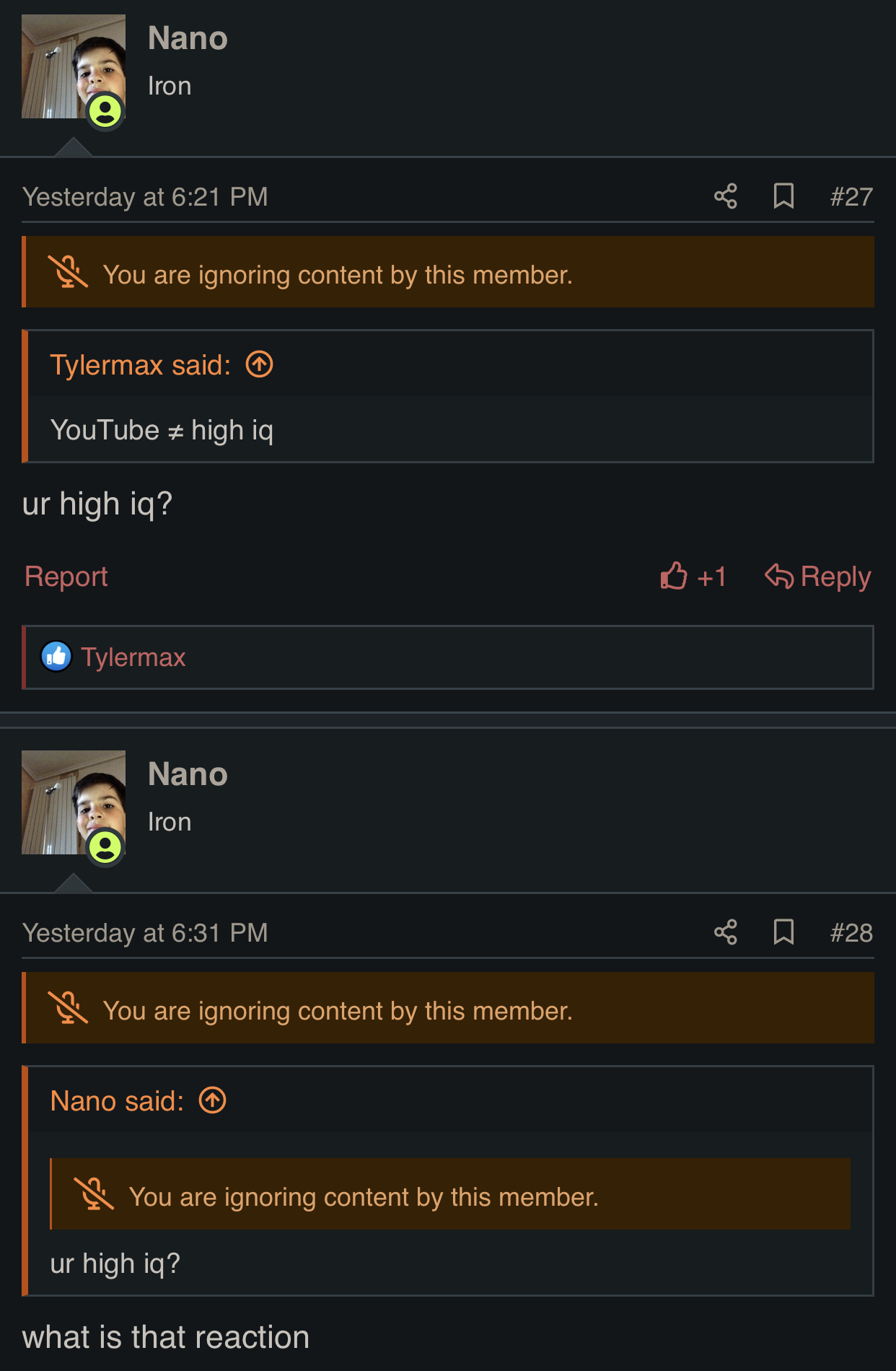Share post #28 via share icon

[x=725, y=932]
